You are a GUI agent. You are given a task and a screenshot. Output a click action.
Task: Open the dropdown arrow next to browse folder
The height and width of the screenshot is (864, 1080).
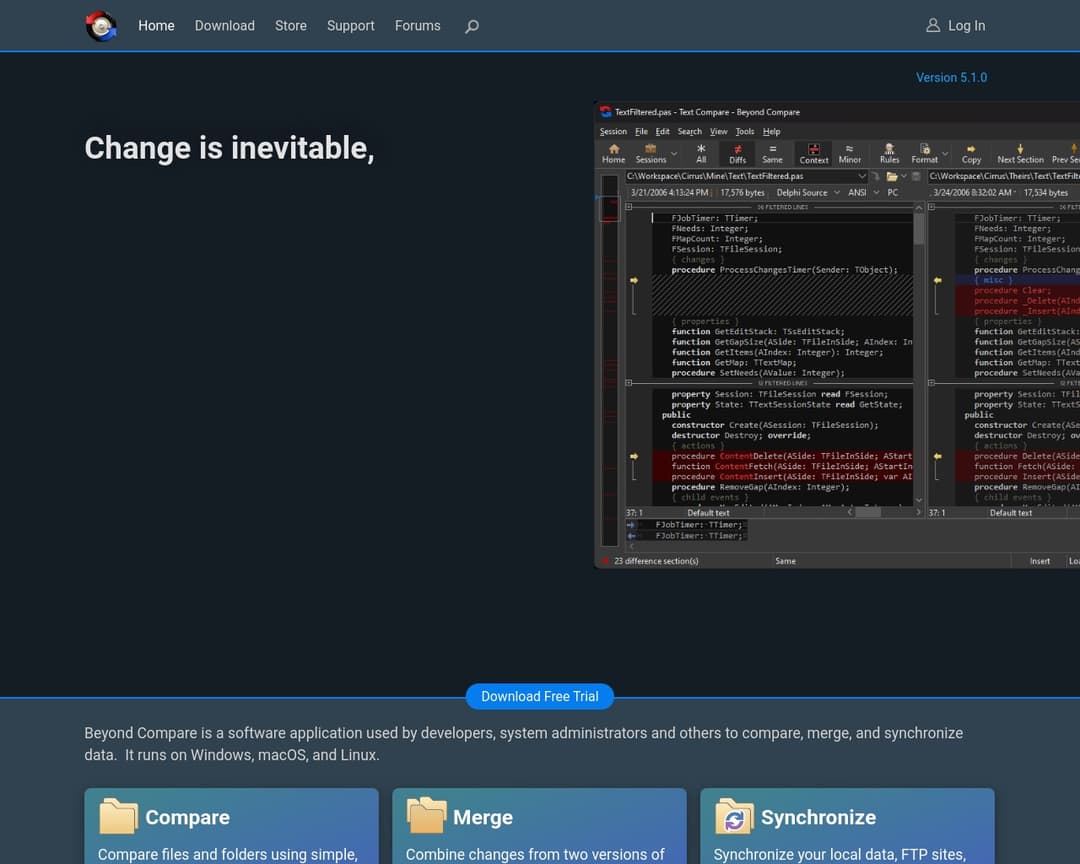pyautogui.click(x=904, y=176)
